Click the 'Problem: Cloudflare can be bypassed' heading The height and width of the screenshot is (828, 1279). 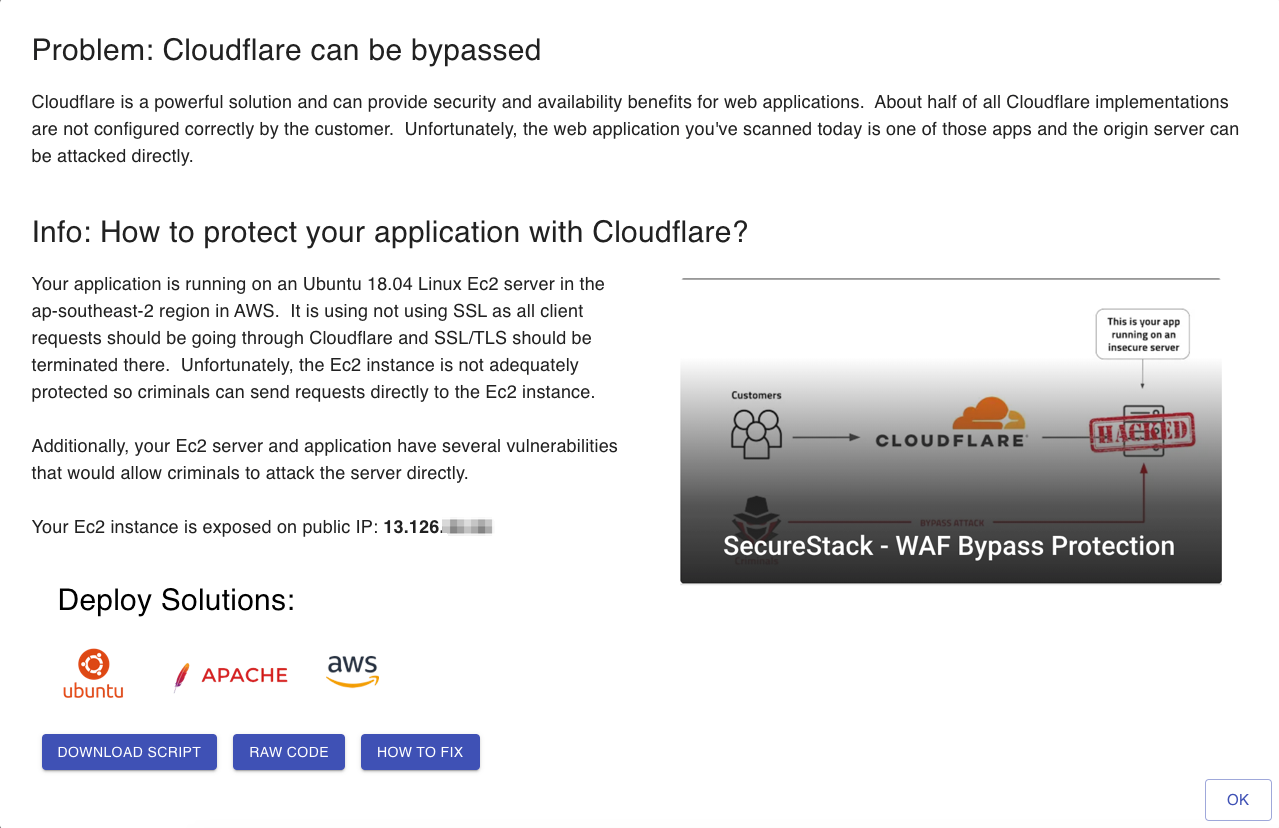[286, 50]
